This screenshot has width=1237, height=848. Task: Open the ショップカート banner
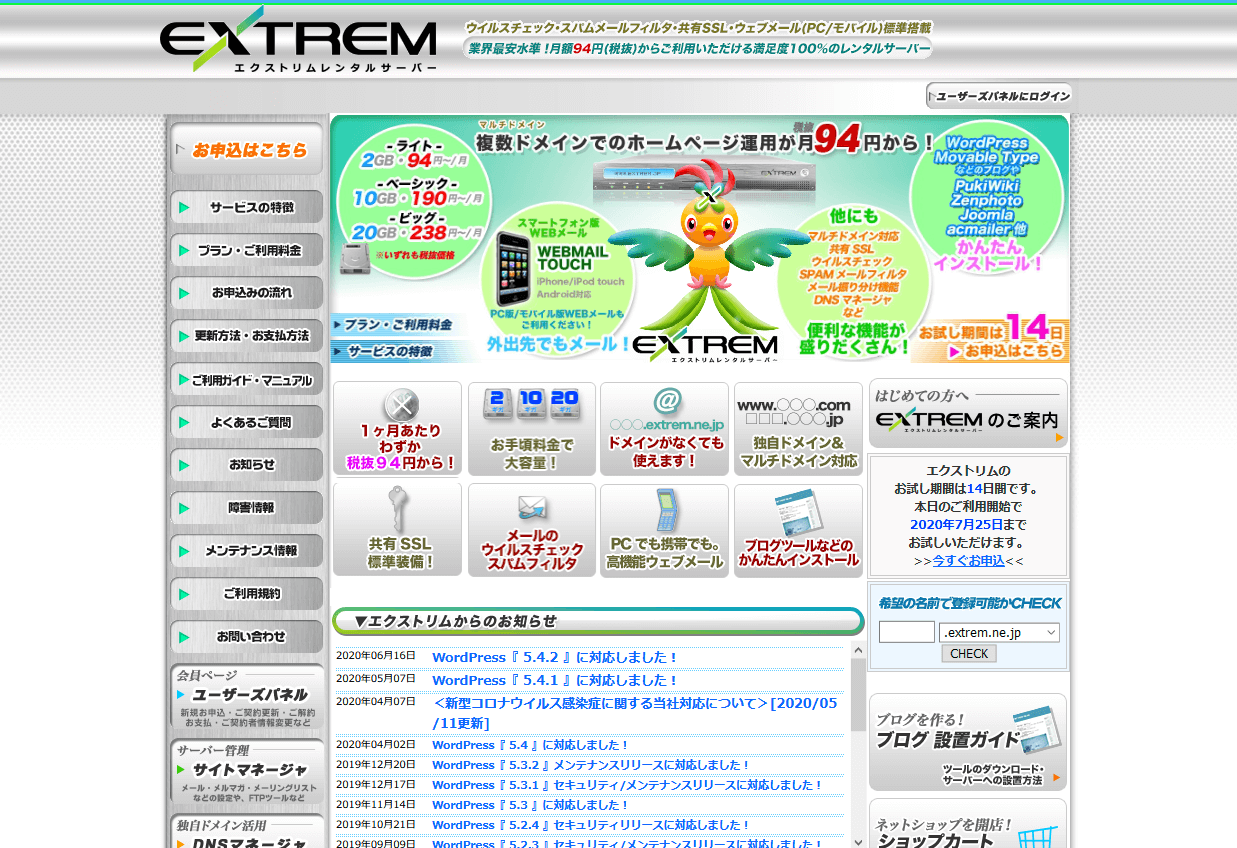coord(968,824)
